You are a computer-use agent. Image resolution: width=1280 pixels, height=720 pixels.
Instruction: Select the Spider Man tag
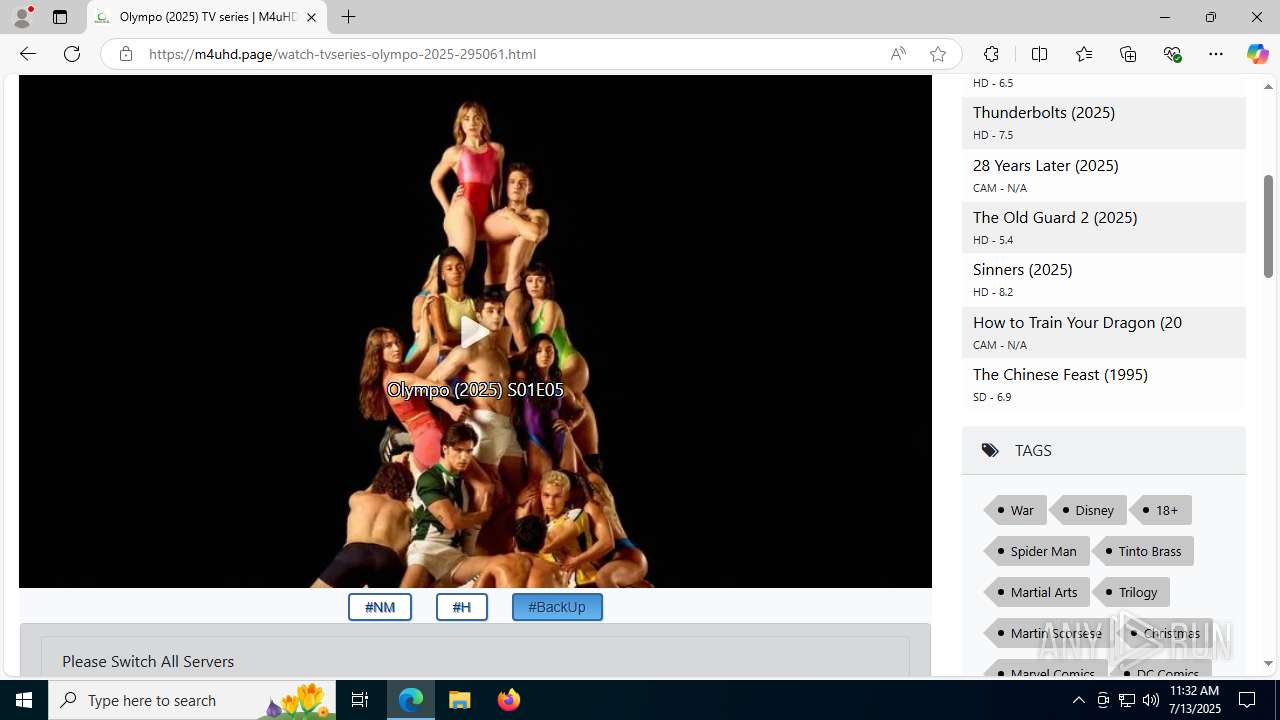(x=1037, y=551)
